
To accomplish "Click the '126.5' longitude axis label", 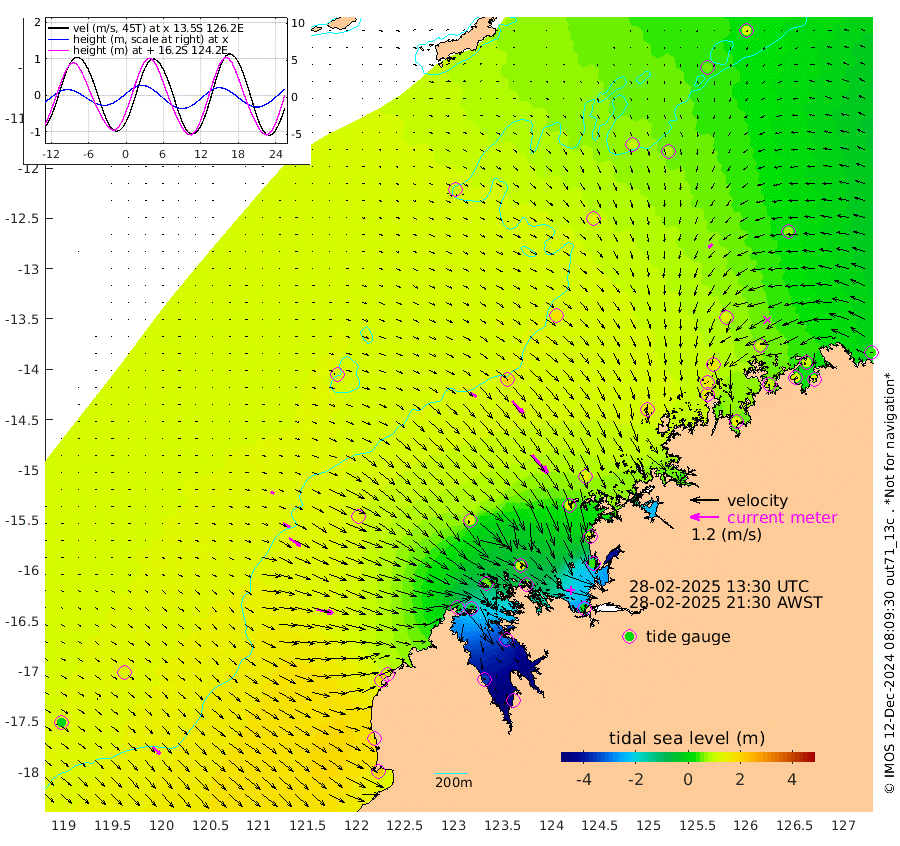I will (794, 825).
